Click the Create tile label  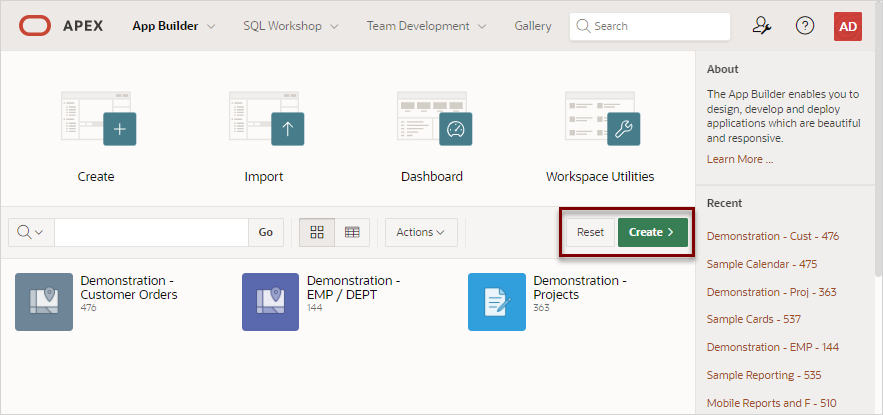coord(96,177)
